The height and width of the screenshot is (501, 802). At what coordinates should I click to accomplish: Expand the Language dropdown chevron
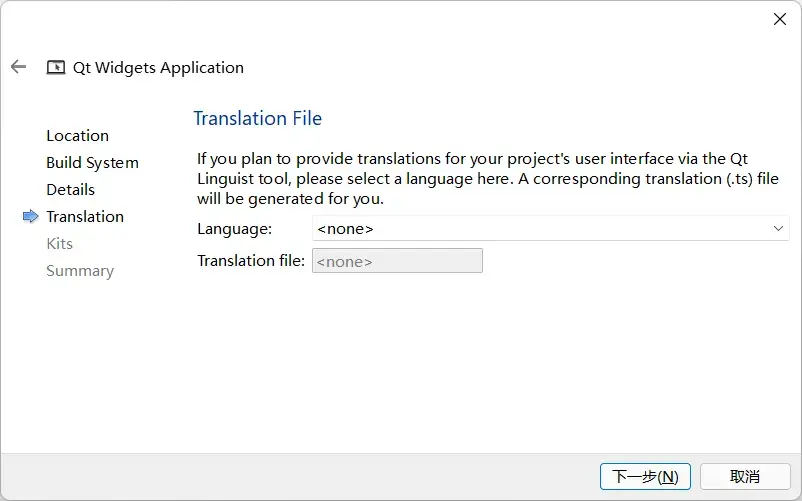pyautogui.click(x=778, y=229)
